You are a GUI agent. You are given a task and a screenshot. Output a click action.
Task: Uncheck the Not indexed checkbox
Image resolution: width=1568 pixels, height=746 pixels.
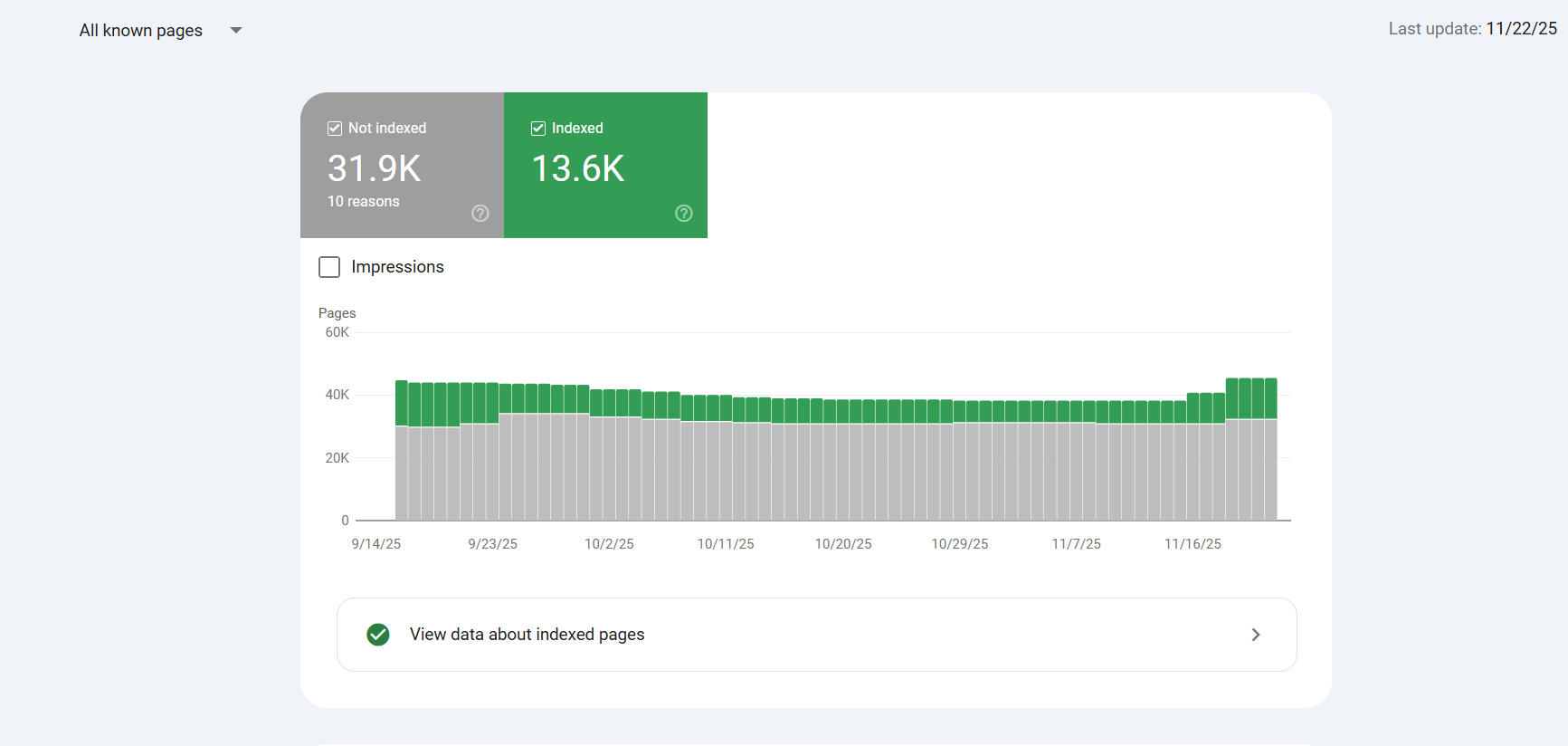coord(335,129)
